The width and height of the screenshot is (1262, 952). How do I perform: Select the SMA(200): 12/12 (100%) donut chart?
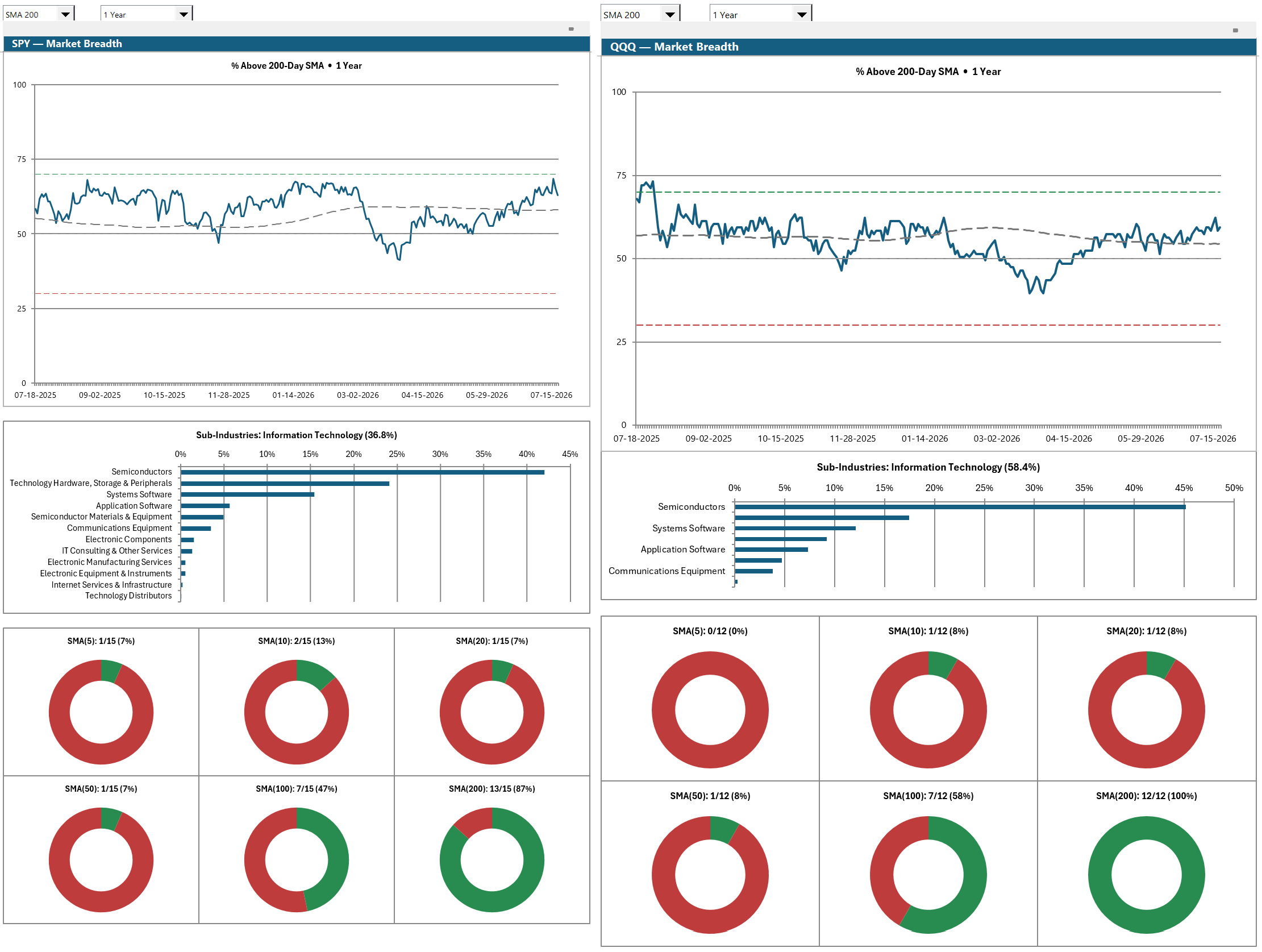point(1147,874)
